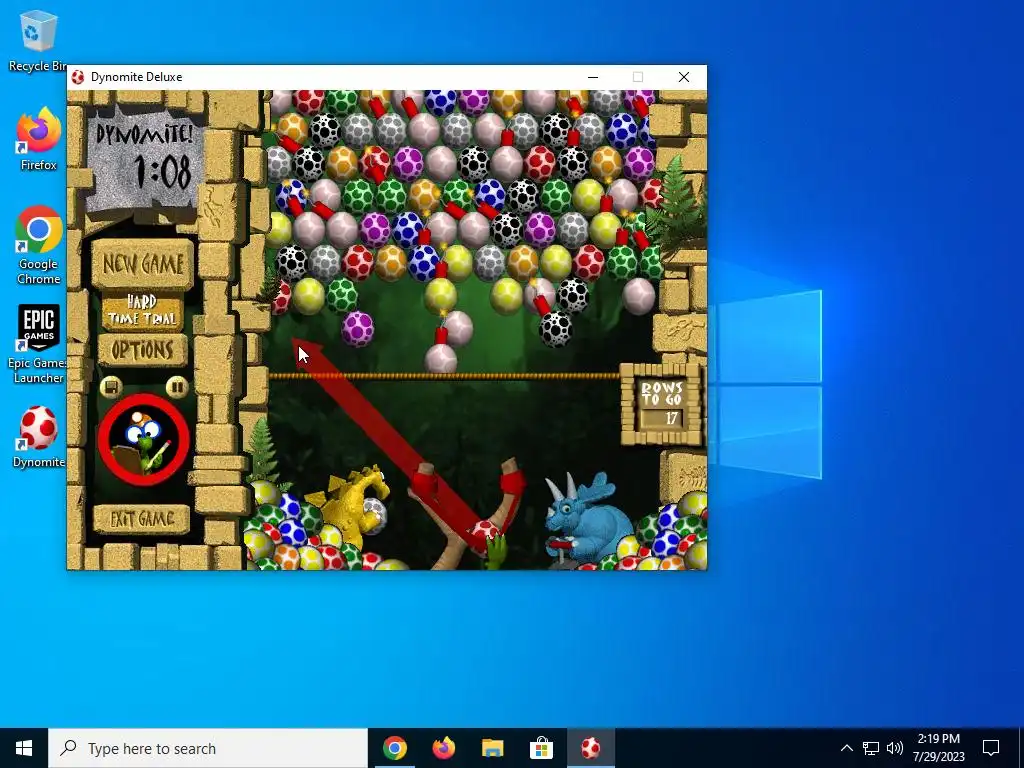
Task: Open File Explorer from the taskbar
Action: 493,748
